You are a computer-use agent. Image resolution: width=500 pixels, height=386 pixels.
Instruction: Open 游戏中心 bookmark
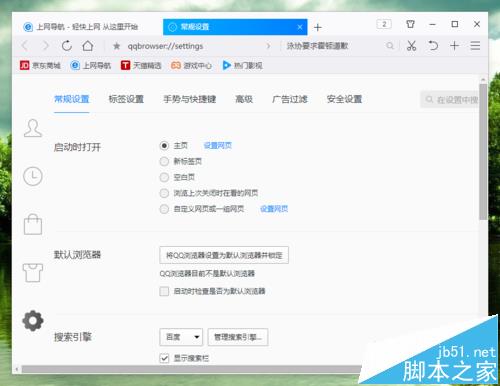pos(191,65)
